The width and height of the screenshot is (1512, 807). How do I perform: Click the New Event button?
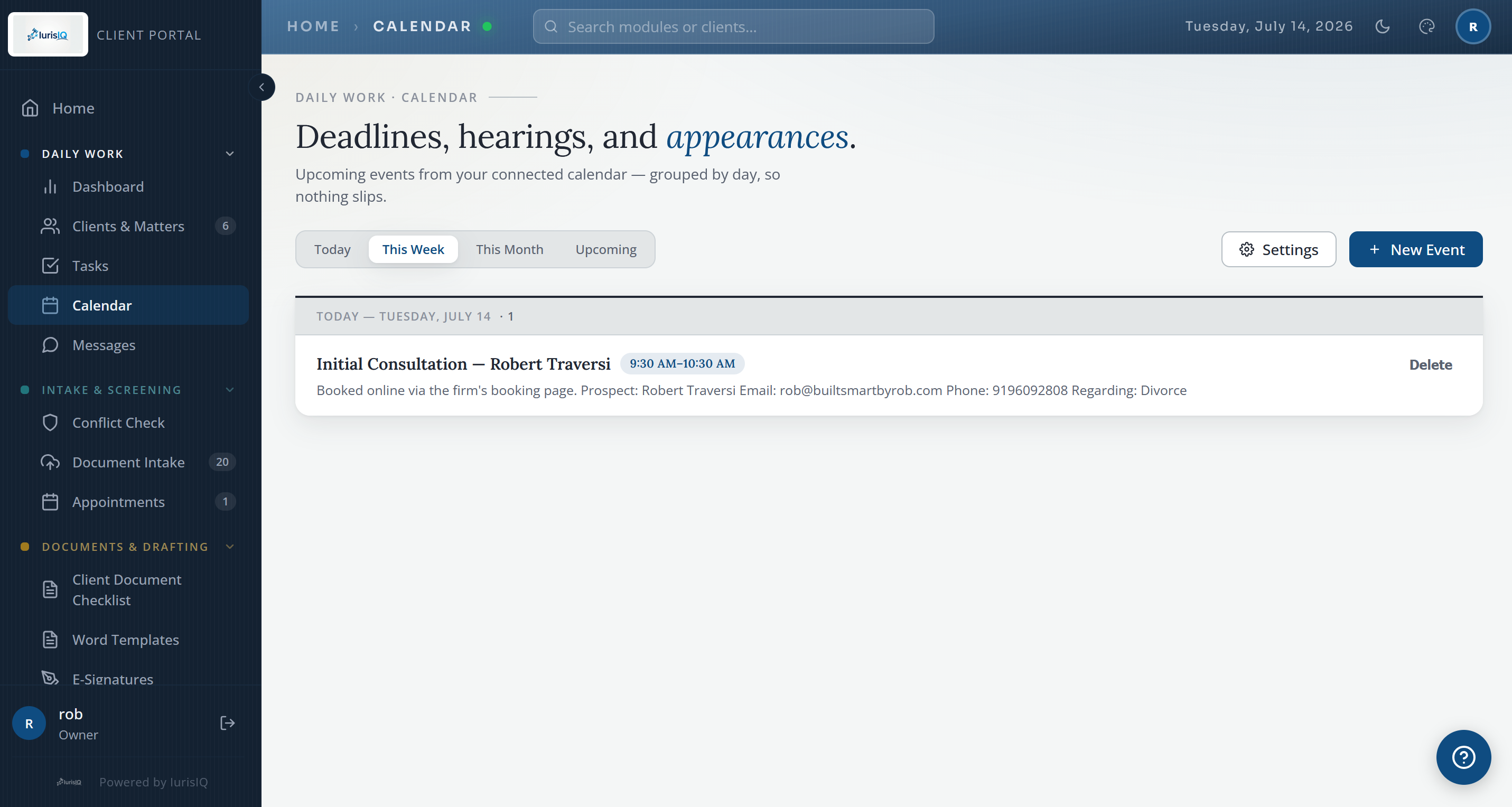point(1416,249)
